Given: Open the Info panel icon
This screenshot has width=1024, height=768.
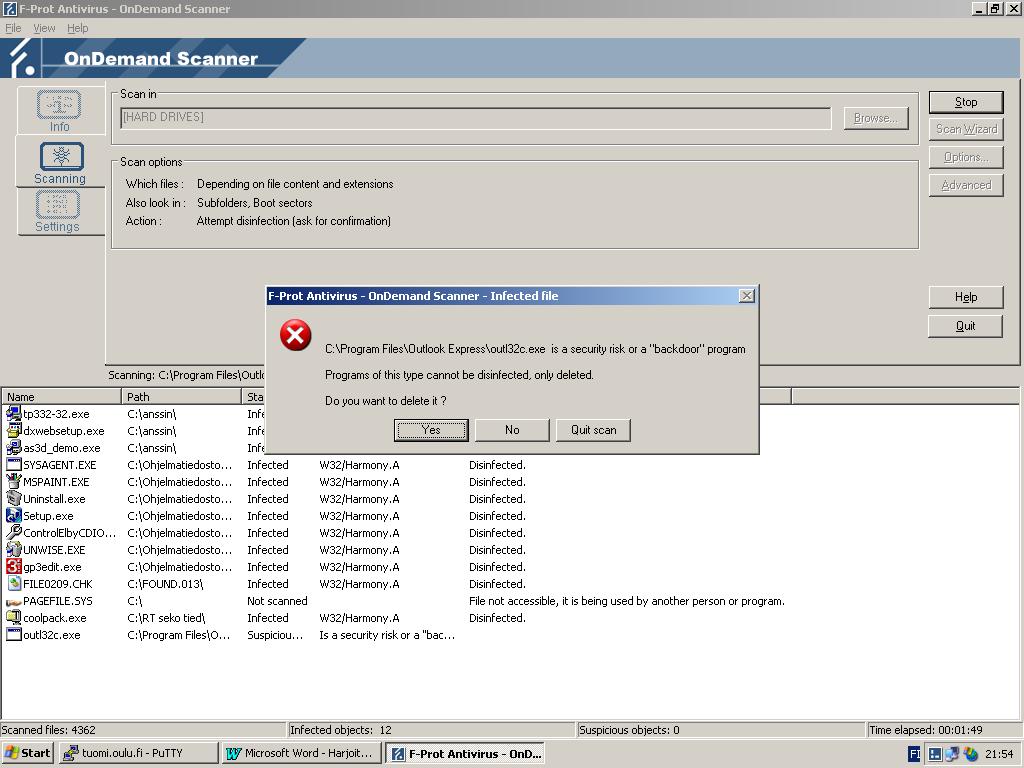Looking at the screenshot, I should click(x=59, y=104).
